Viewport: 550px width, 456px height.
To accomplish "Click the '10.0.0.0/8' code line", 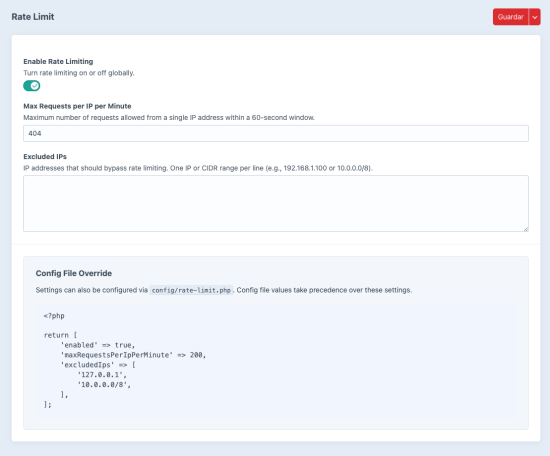I will tap(104, 384).
